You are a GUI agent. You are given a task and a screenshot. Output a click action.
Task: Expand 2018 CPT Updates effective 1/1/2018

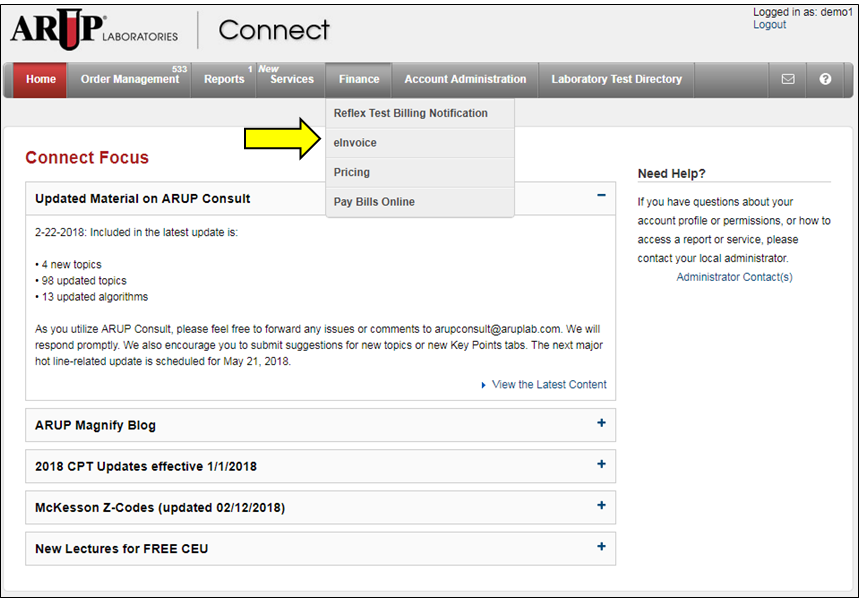(x=602, y=464)
